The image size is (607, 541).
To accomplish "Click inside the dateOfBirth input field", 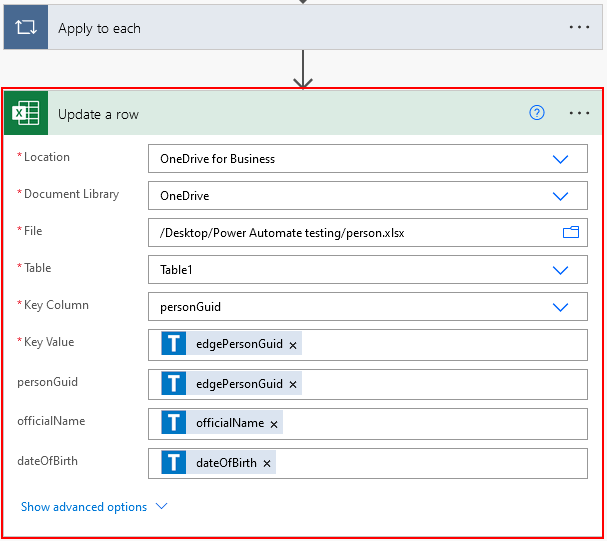I will point(368,463).
